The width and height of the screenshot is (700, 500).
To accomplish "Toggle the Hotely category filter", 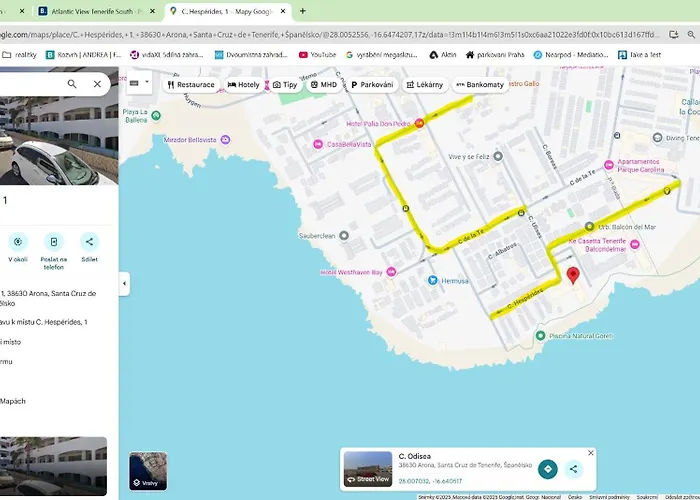I will (x=244, y=85).
